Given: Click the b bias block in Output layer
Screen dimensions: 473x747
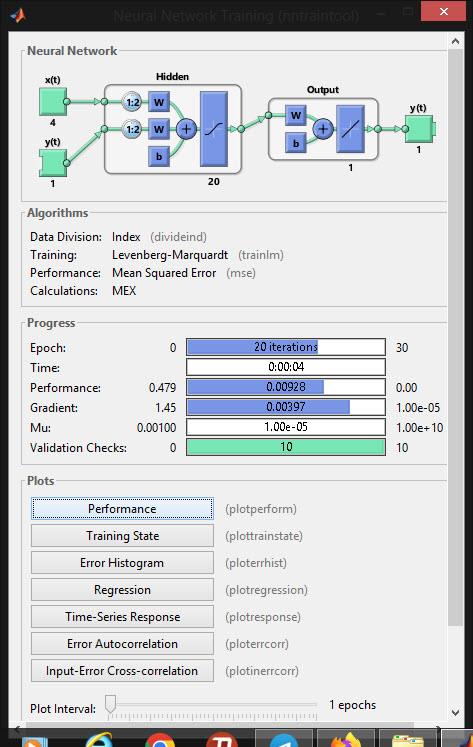Looking at the screenshot, I should point(296,143).
